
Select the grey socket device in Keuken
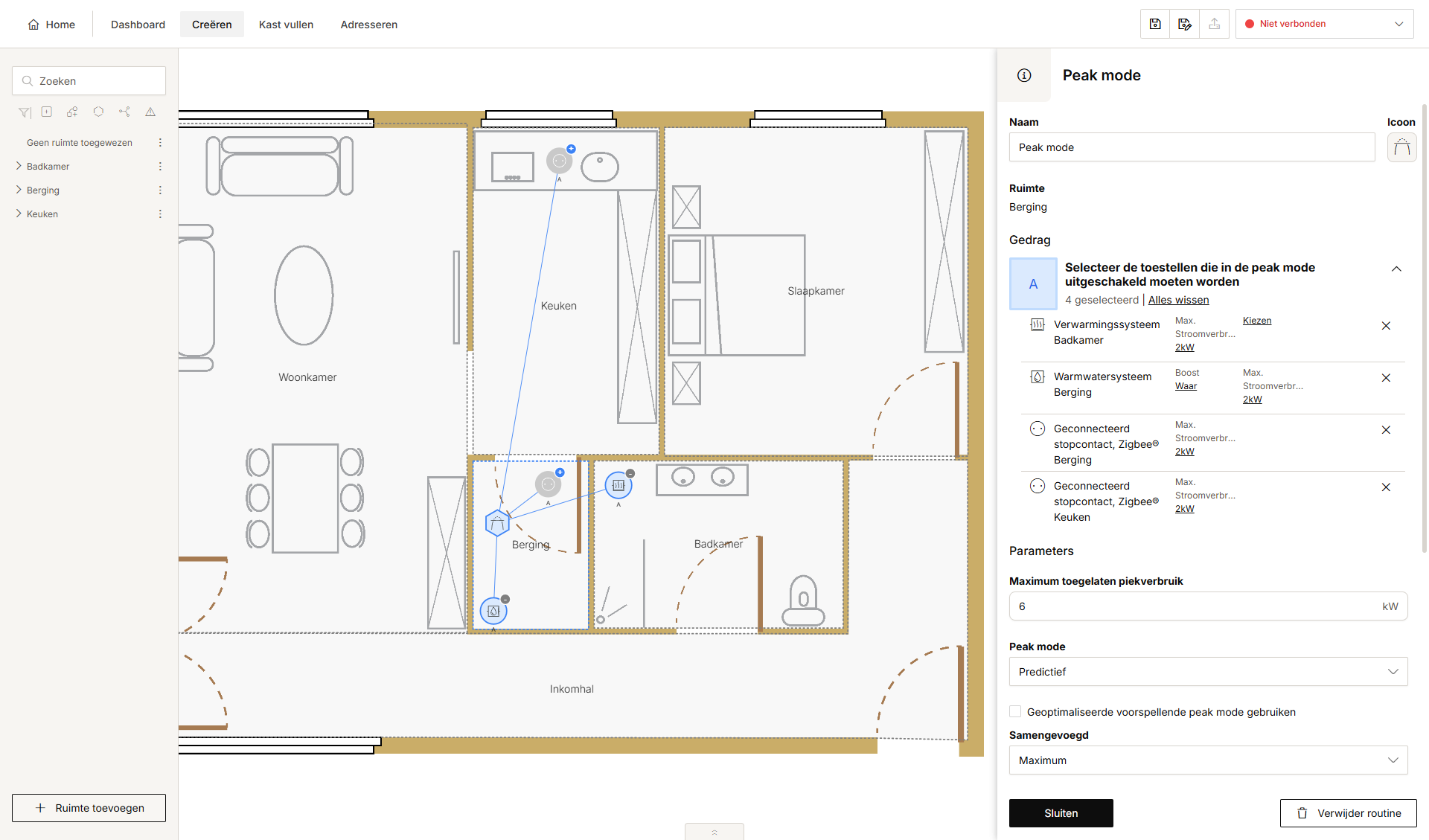[x=560, y=160]
